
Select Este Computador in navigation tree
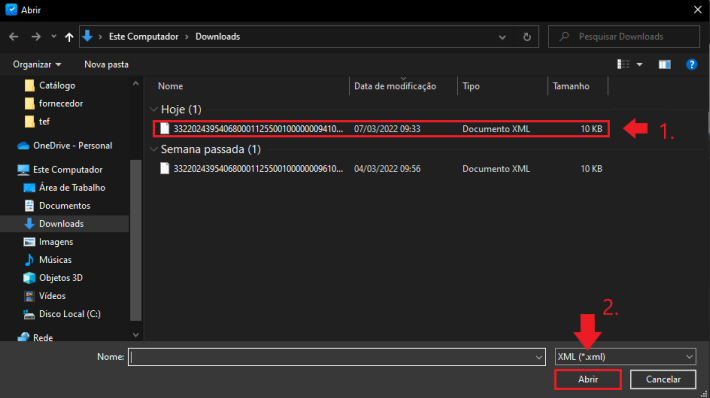[x=67, y=169]
